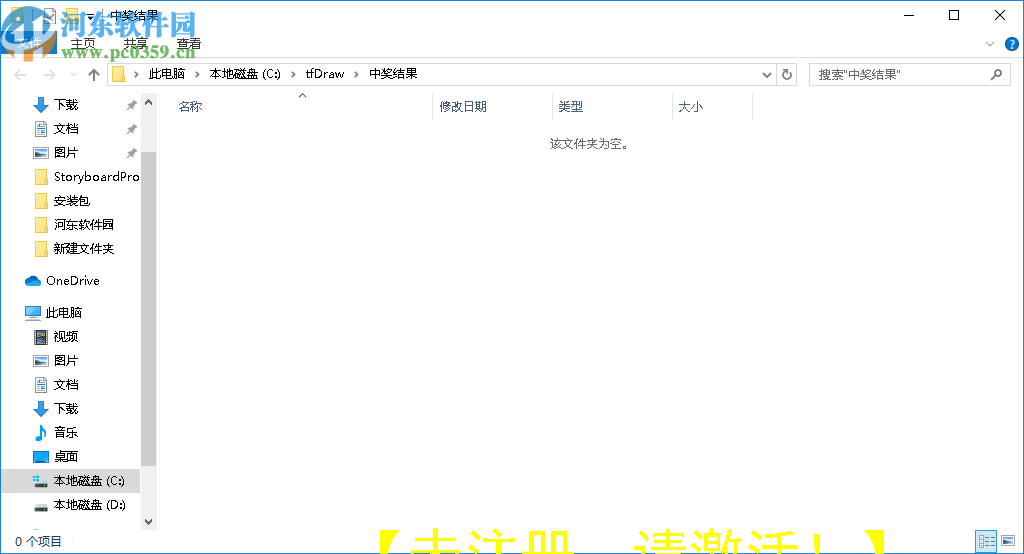1024x554 pixels.
Task: Click folder icon in address bar
Action: [118, 74]
